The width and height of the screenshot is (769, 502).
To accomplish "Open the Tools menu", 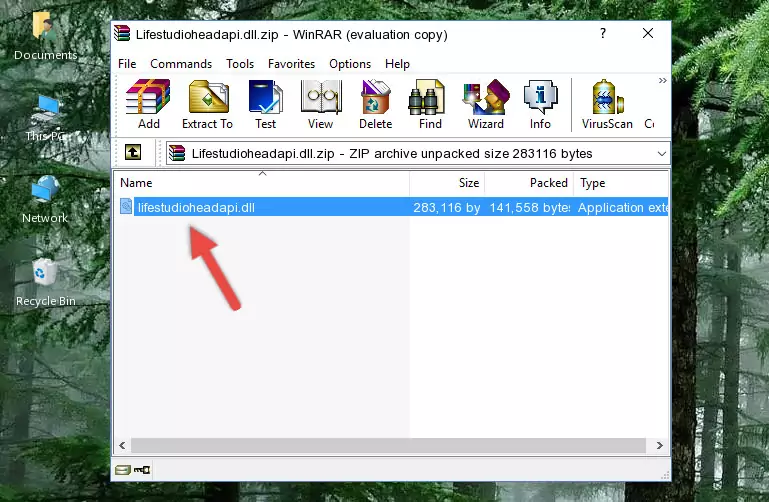I will click(240, 64).
